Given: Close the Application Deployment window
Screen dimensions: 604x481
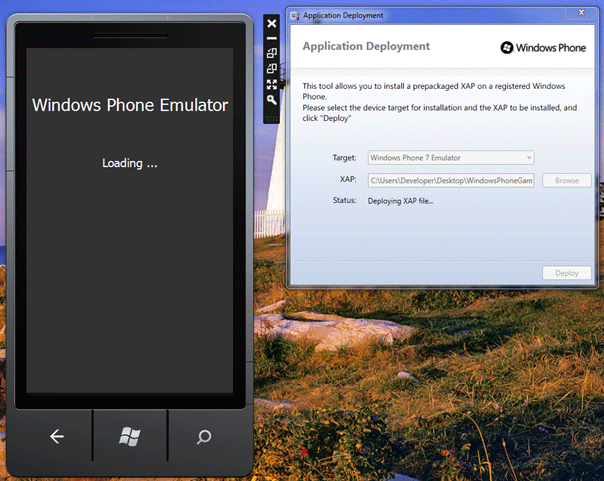Looking at the screenshot, I should (581, 13).
